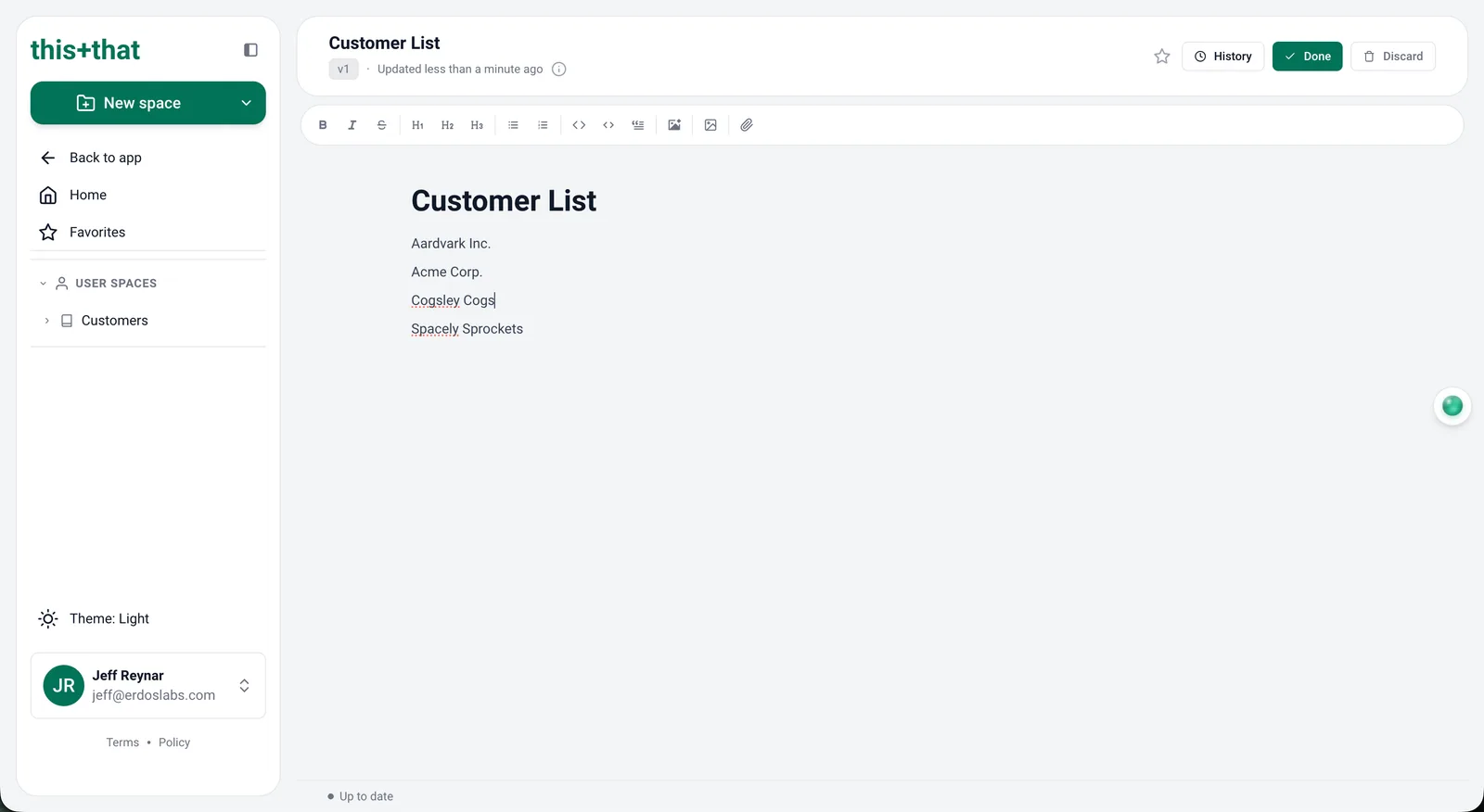Place cursor in Spacely Sprockets line
Image resolution: width=1484 pixels, height=812 pixels.
467,329
